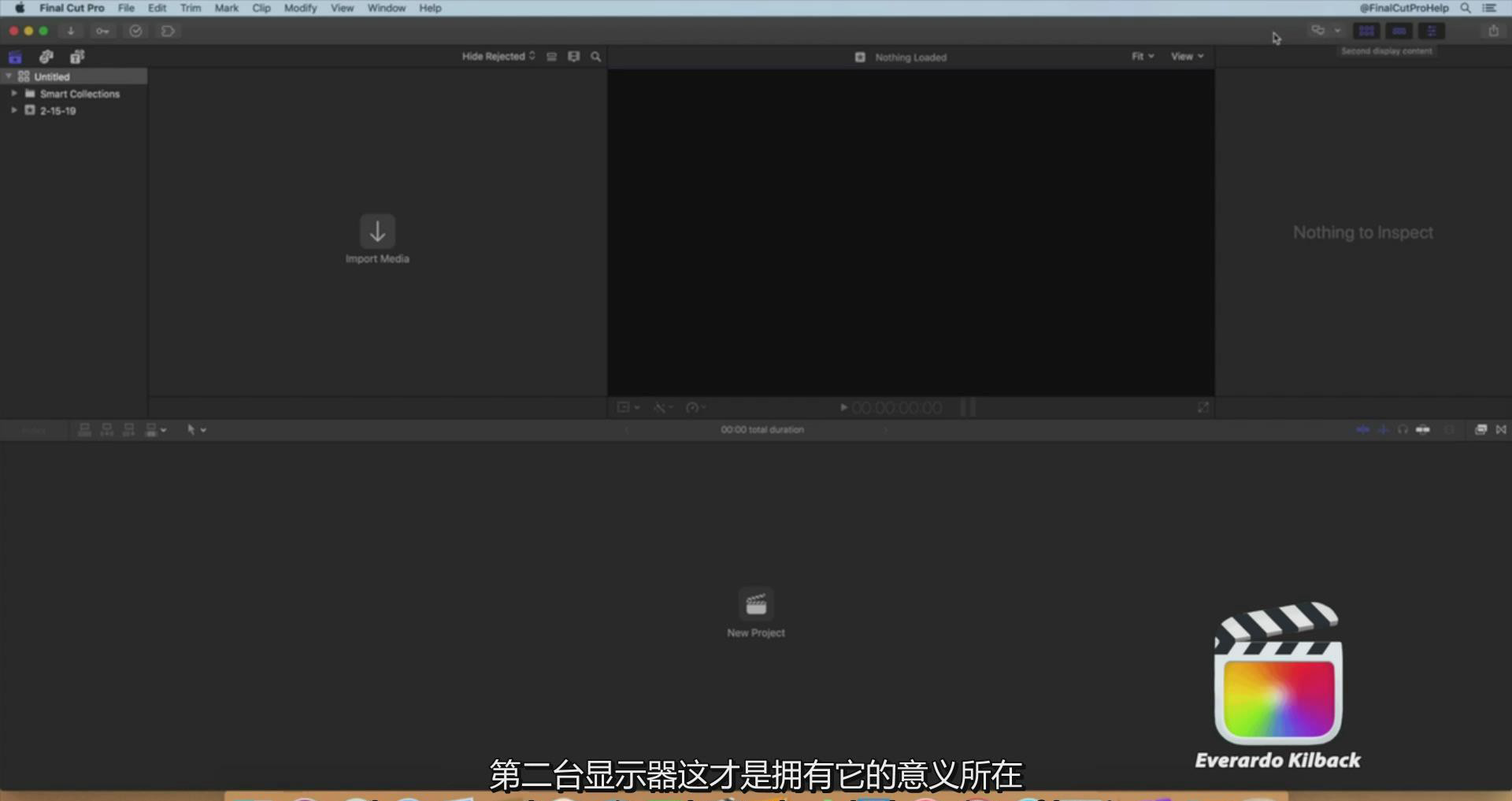Click the Nothing Loaded clip icon
1512x801 pixels.
860,57
